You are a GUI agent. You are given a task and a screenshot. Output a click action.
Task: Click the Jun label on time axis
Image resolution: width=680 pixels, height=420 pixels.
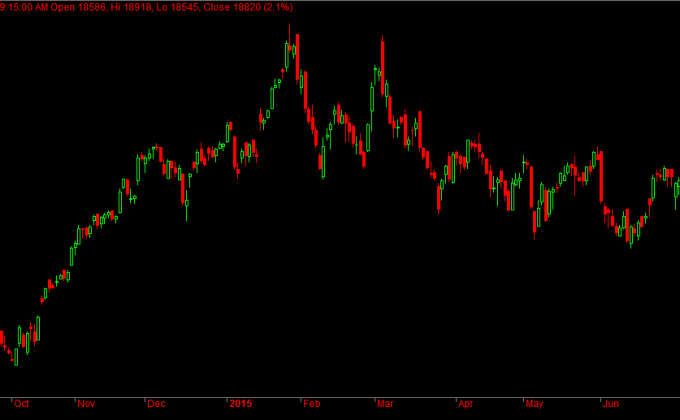click(611, 404)
